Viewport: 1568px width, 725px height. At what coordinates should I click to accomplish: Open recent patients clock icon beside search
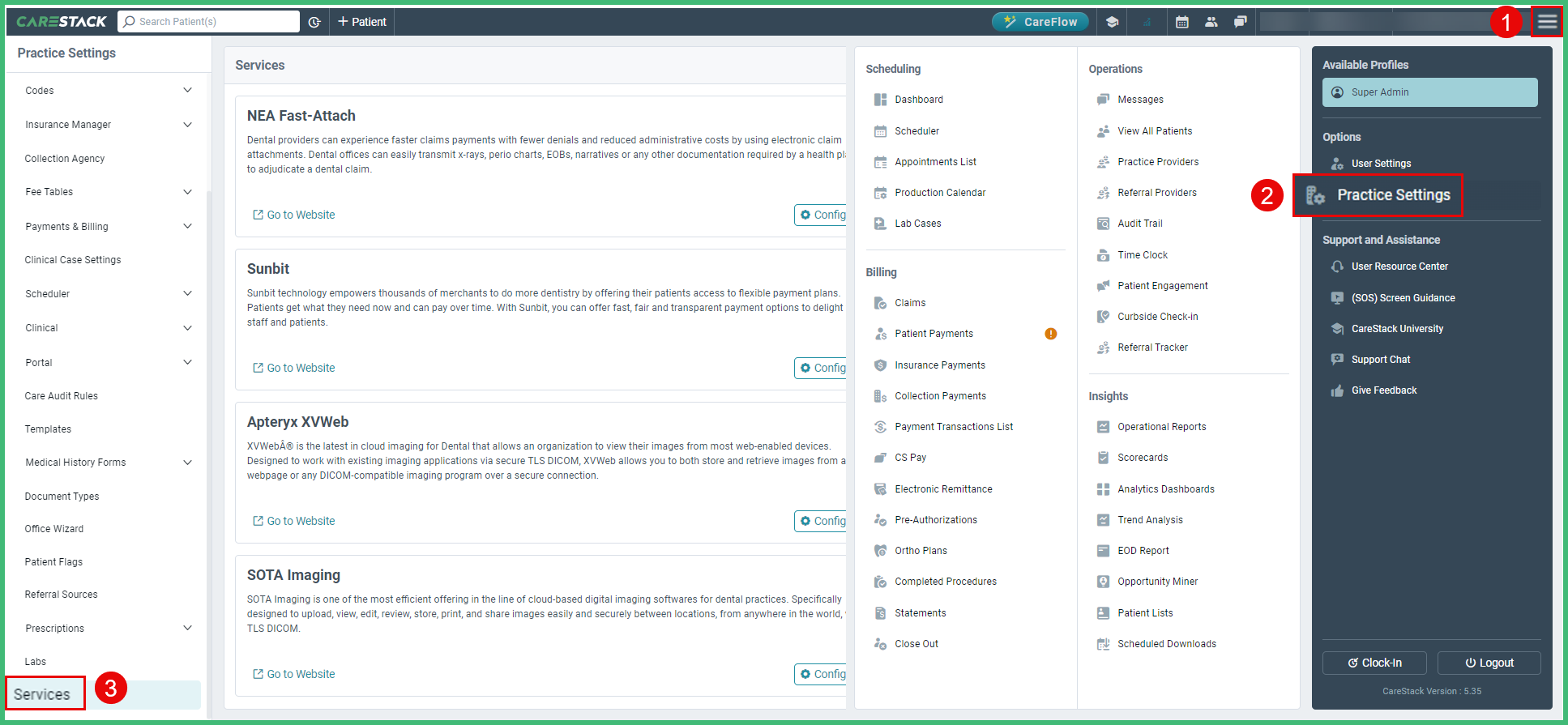click(x=314, y=22)
